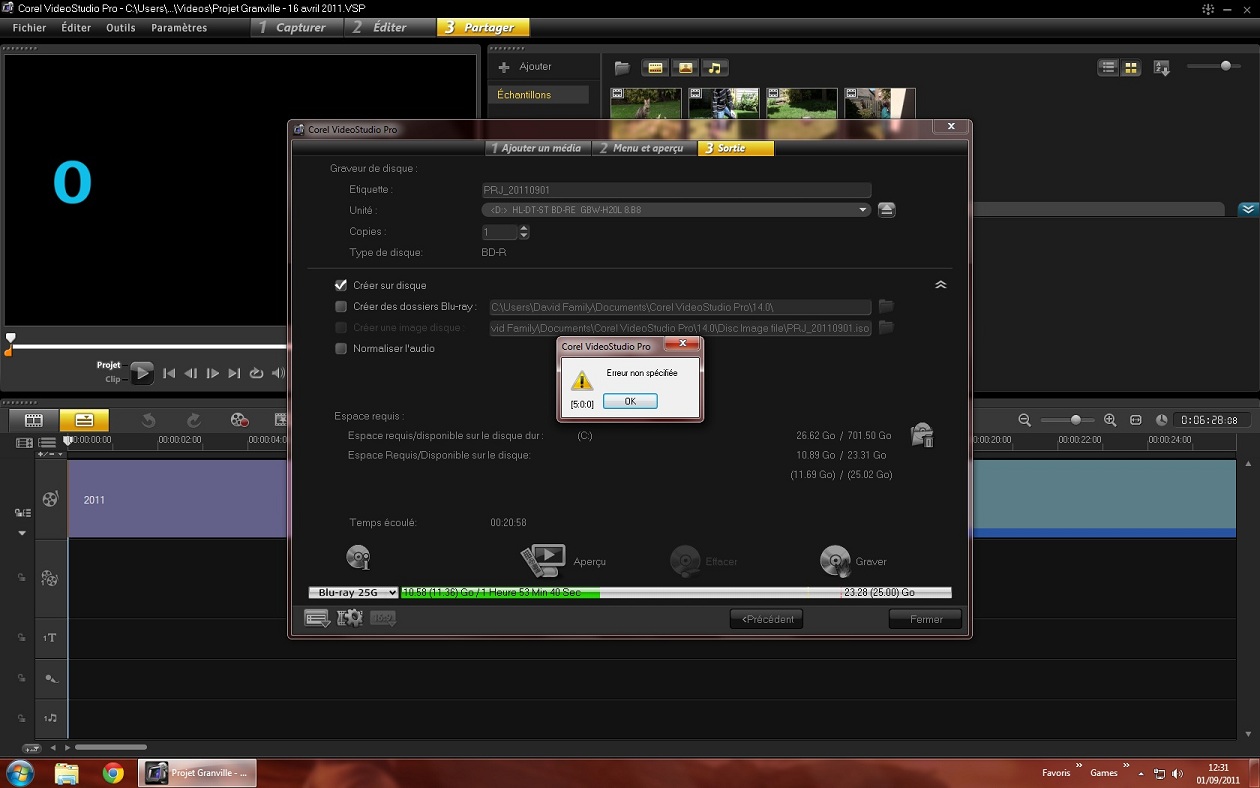Jump to the end of the project
Image resolution: width=1260 pixels, height=788 pixels.
pyautogui.click(x=234, y=373)
